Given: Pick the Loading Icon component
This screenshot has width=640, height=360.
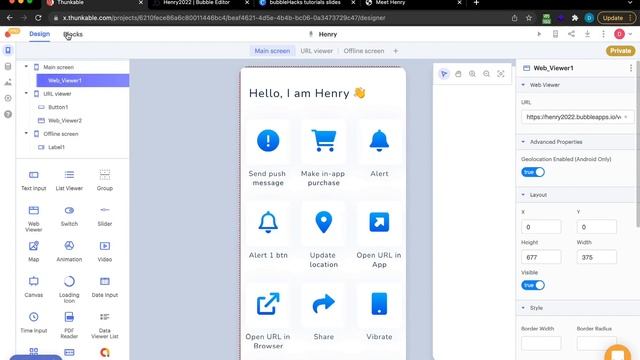Looking at the screenshot, I should tap(69, 289).
